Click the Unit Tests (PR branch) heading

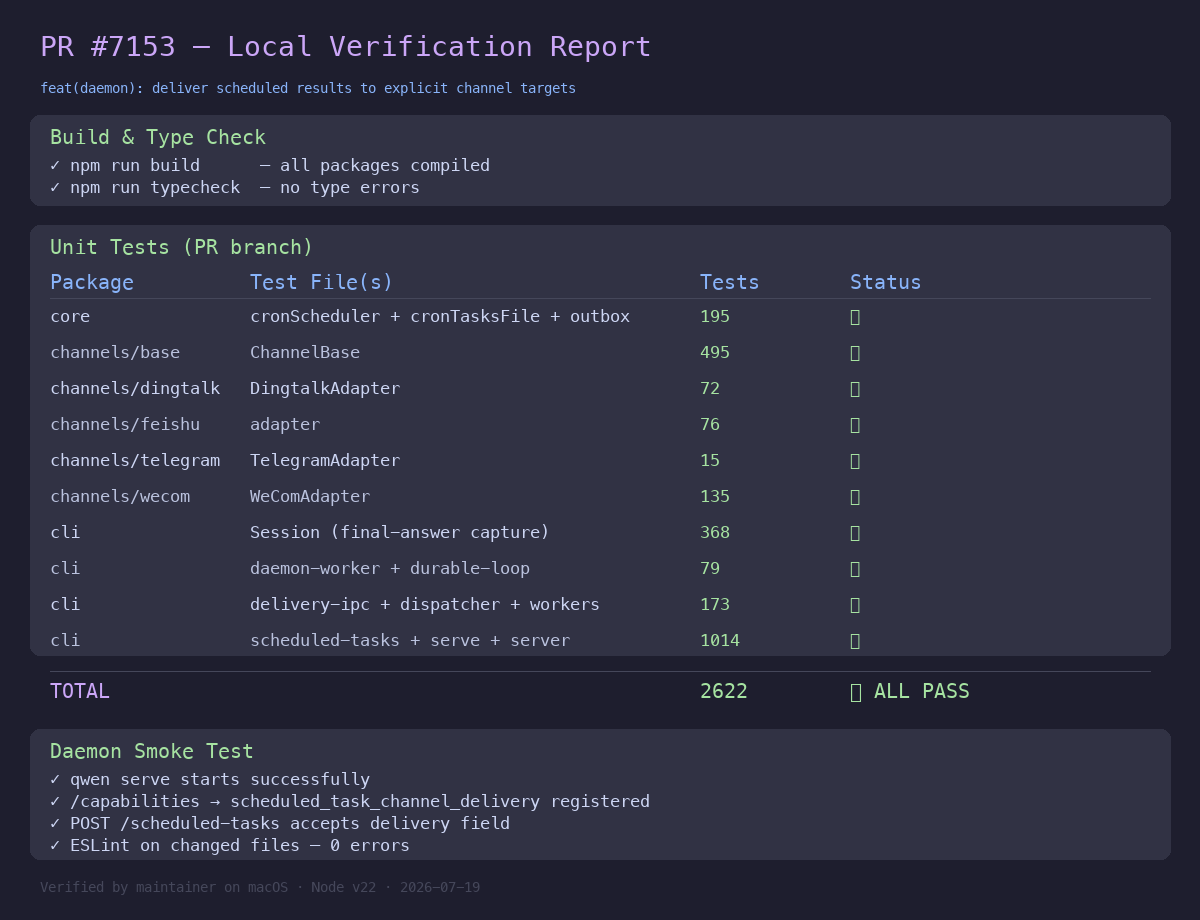[182, 247]
